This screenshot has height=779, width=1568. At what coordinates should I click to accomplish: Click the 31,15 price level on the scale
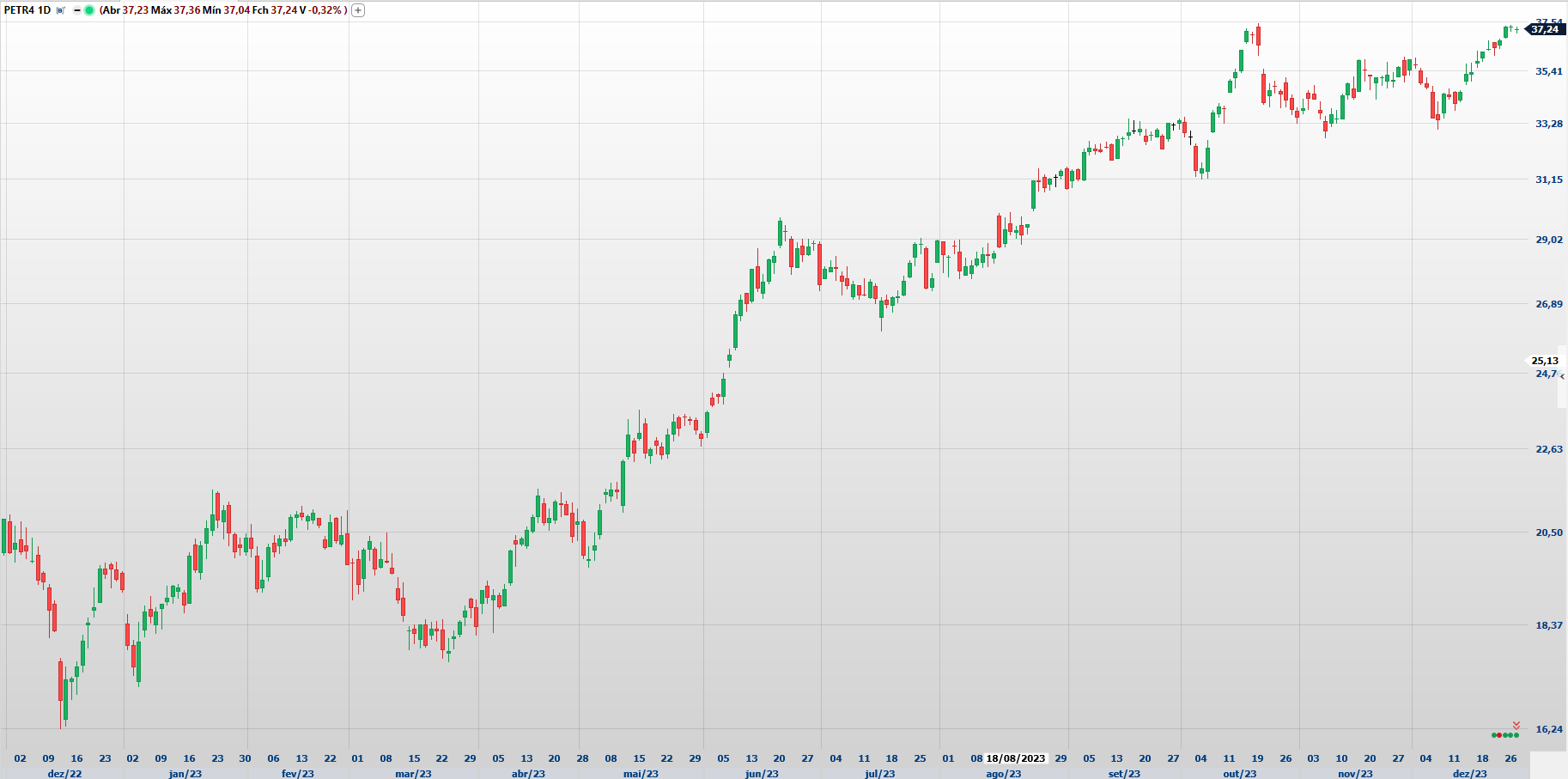pyautogui.click(x=1548, y=180)
